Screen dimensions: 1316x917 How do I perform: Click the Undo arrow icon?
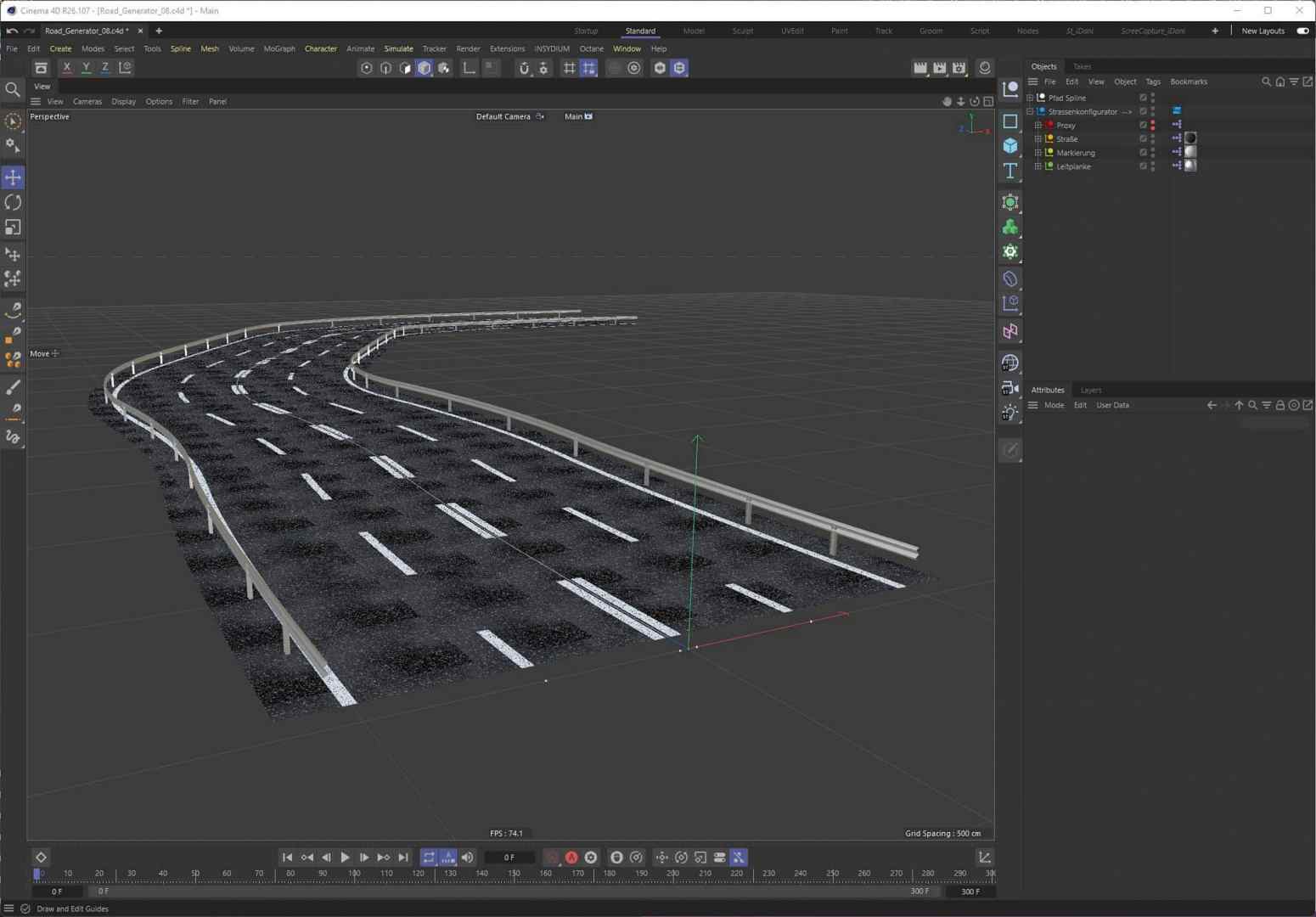(11, 31)
